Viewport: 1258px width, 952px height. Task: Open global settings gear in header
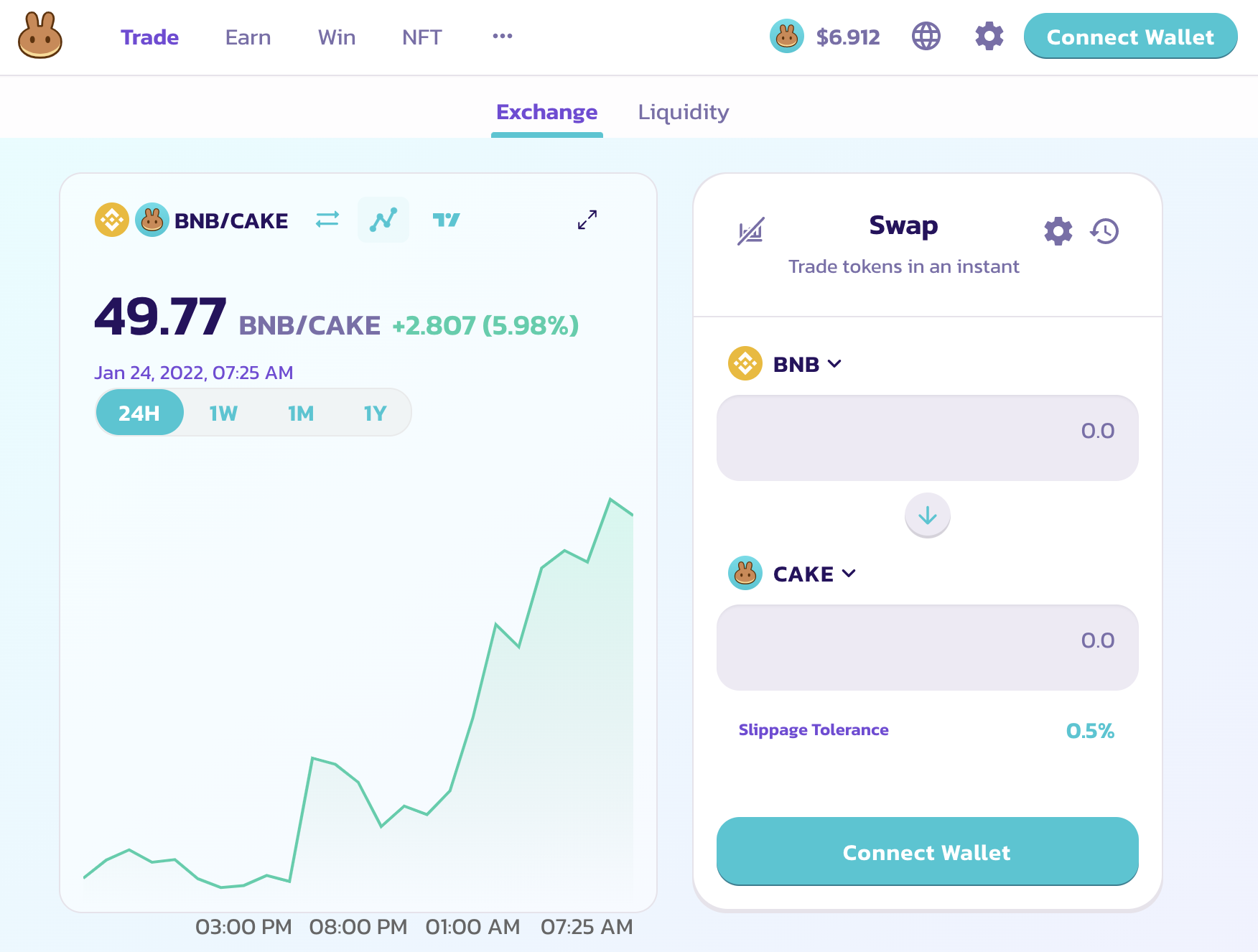tap(989, 36)
